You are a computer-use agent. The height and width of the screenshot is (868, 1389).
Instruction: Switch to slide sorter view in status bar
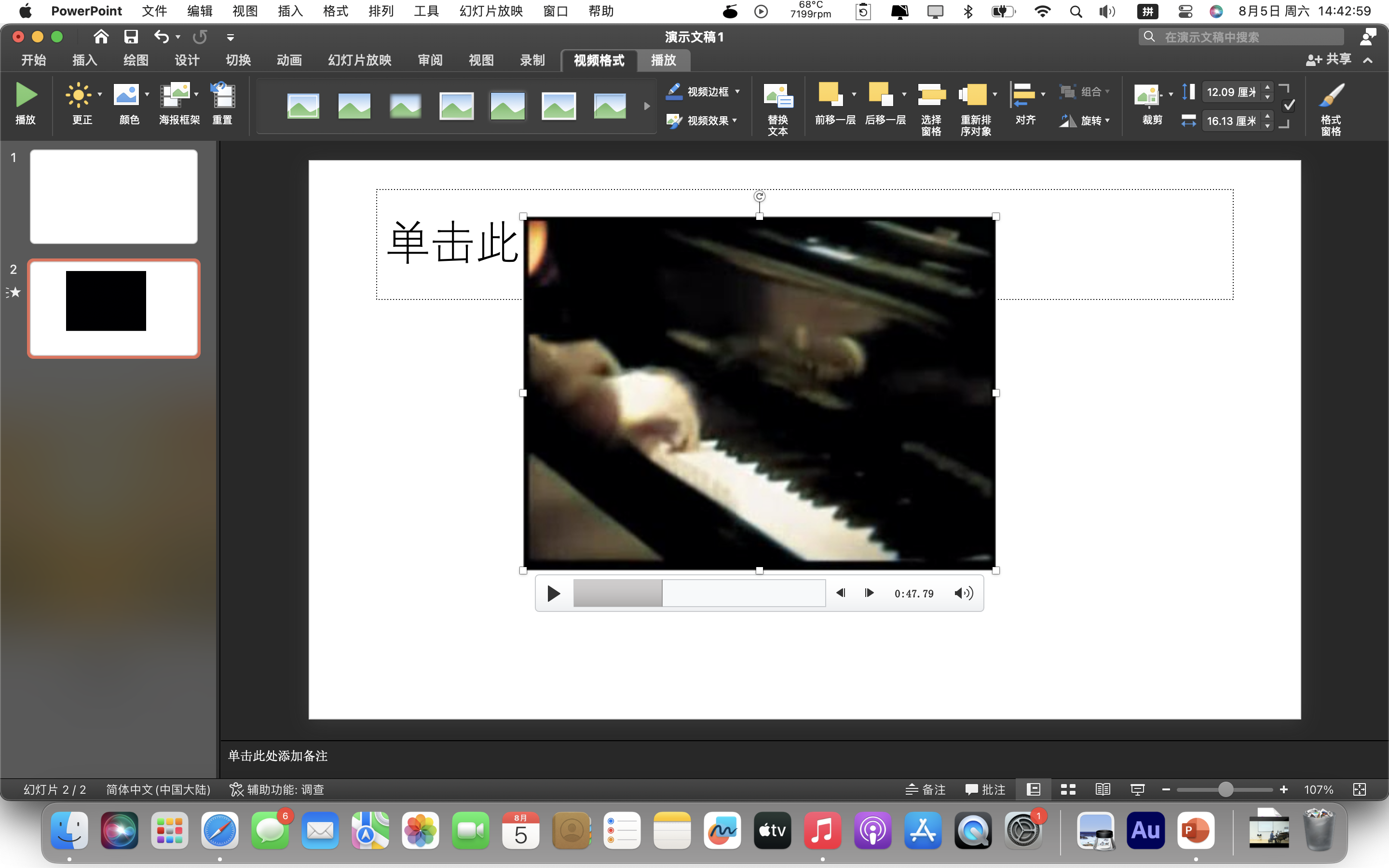1068,789
